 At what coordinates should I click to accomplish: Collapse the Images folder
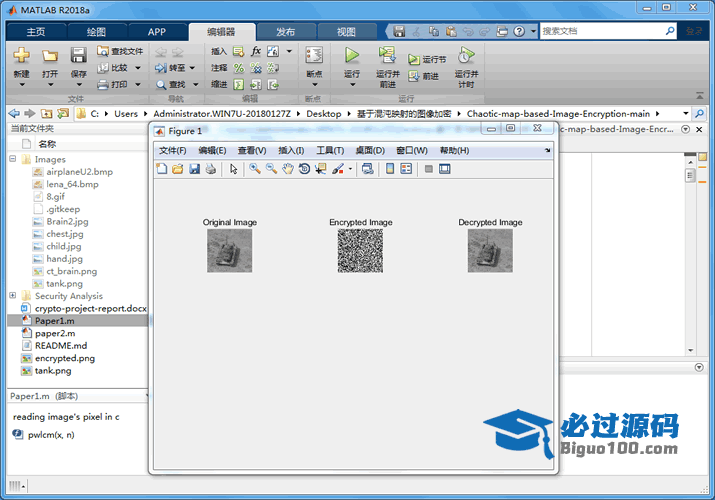pos(13,159)
